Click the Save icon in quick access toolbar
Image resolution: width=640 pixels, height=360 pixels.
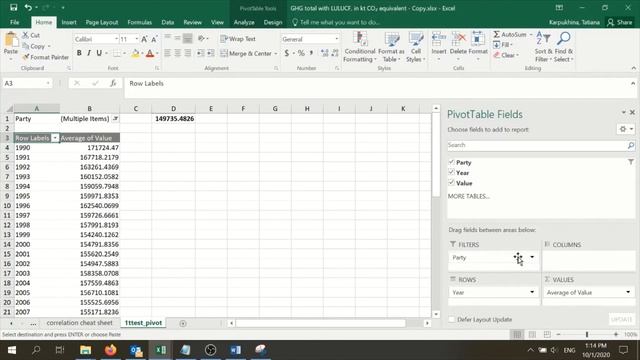coord(13,7)
